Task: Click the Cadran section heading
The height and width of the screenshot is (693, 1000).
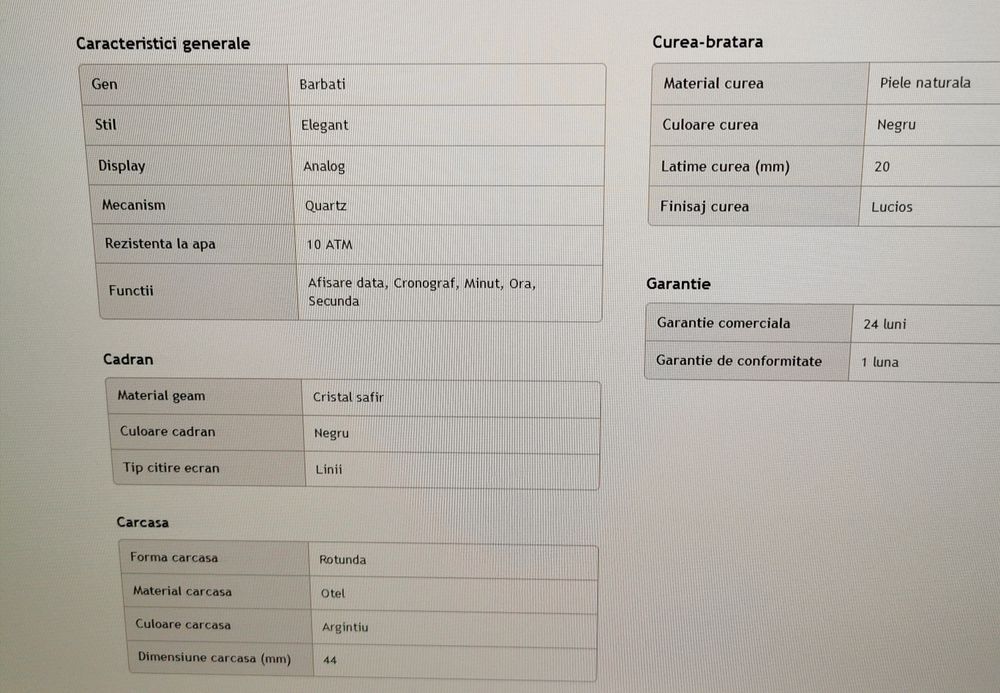Action: pyautogui.click(x=128, y=359)
